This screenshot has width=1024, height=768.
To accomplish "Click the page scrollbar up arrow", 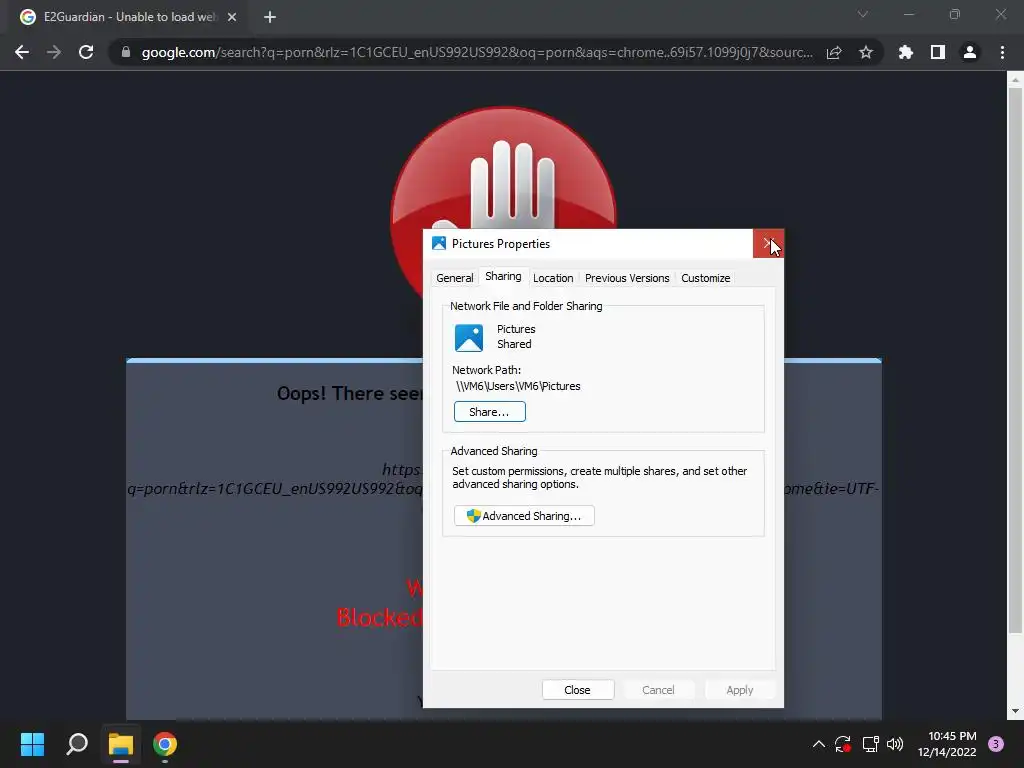I will pos(1015,80).
